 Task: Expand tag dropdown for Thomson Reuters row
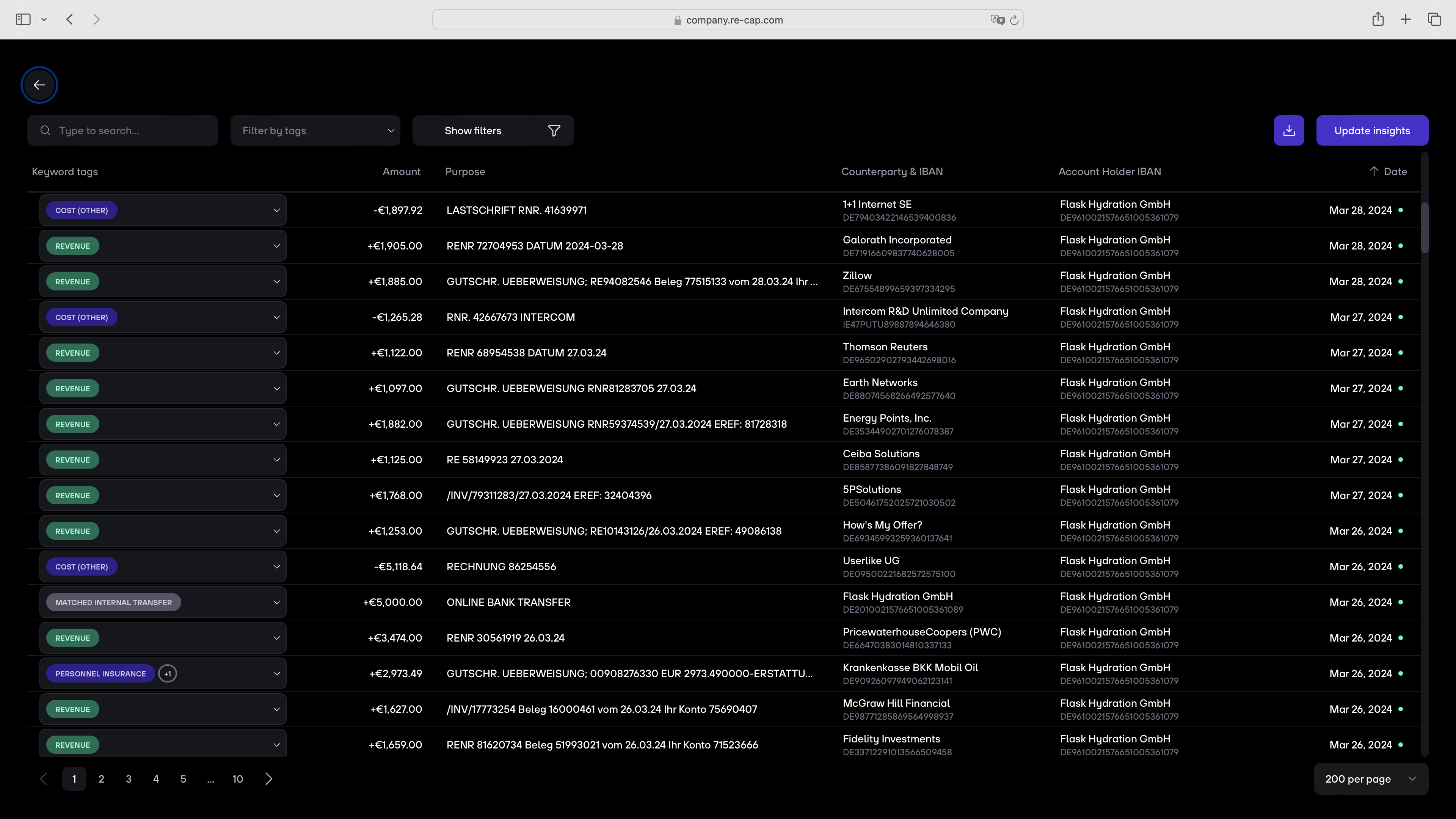276,353
